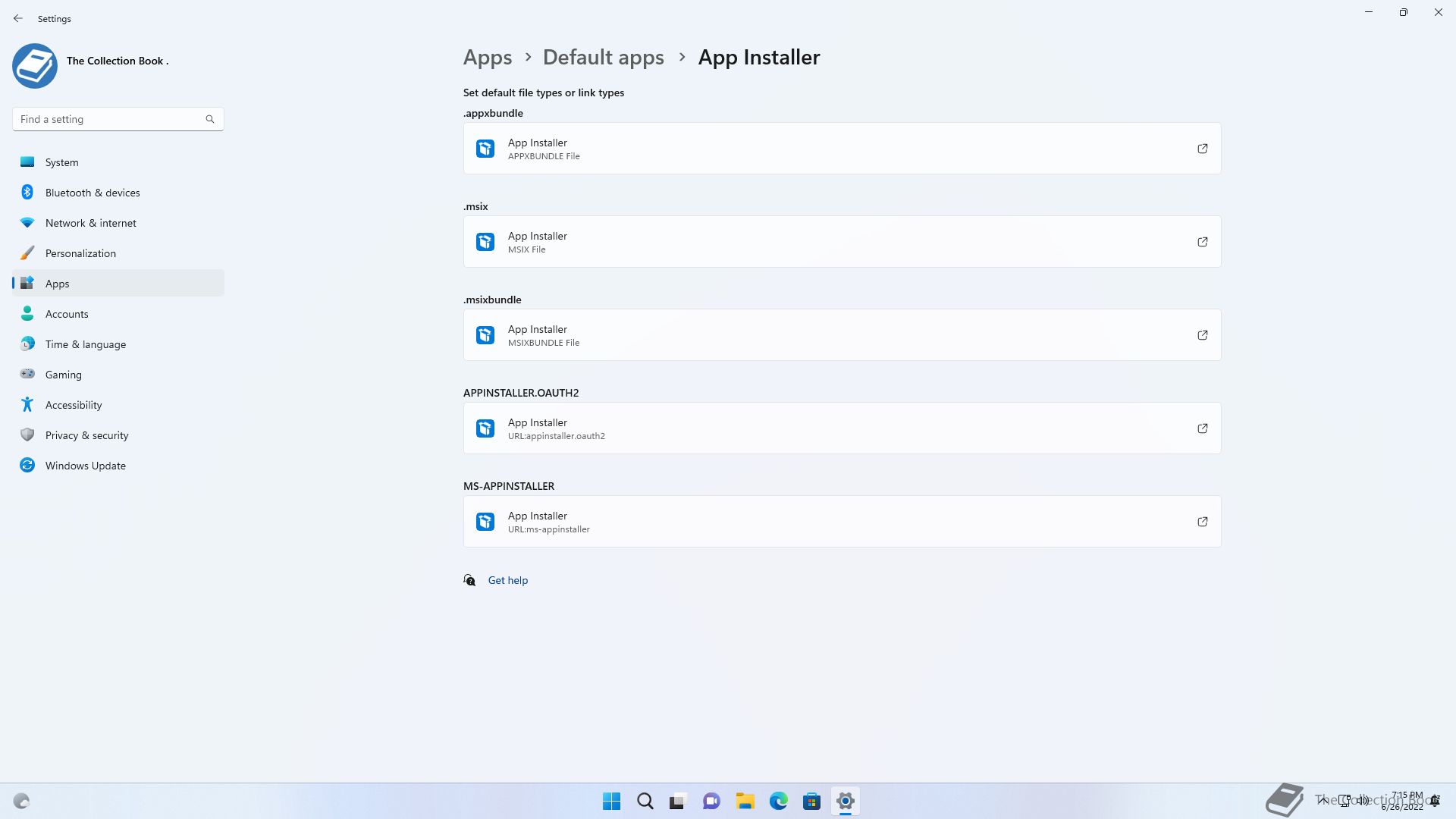The height and width of the screenshot is (819, 1456).
Task: Minimize the Settings window
Action: pos(1369,12)
